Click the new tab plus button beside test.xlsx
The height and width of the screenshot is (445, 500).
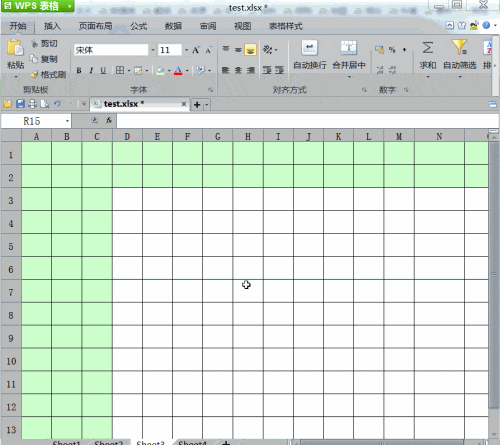(197, 105)
